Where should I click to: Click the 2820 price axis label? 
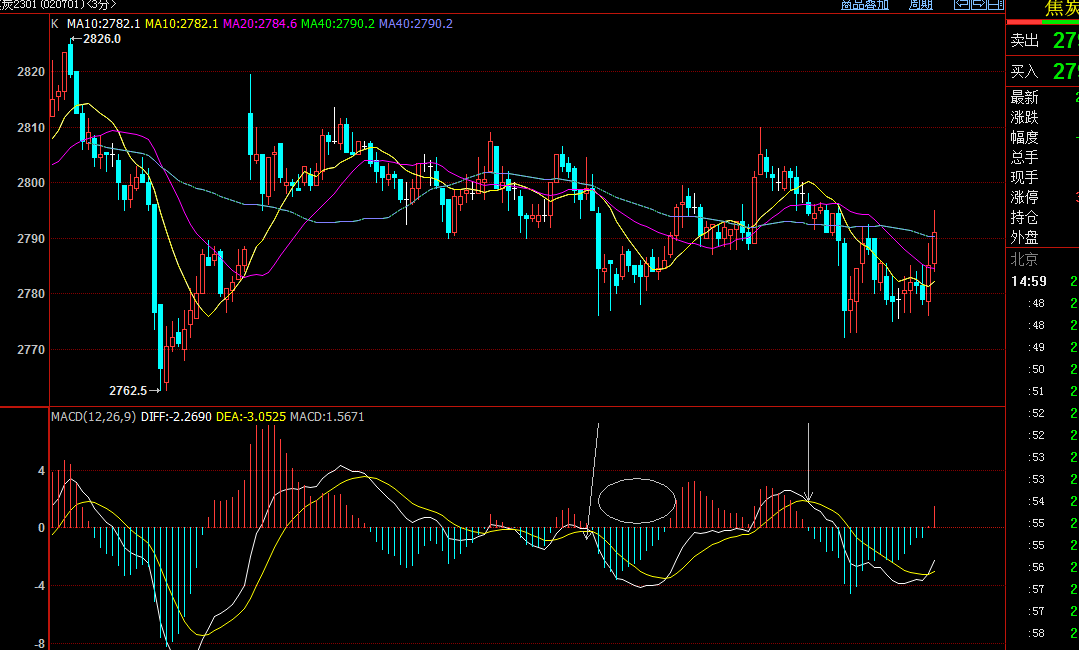pos(31,72)
